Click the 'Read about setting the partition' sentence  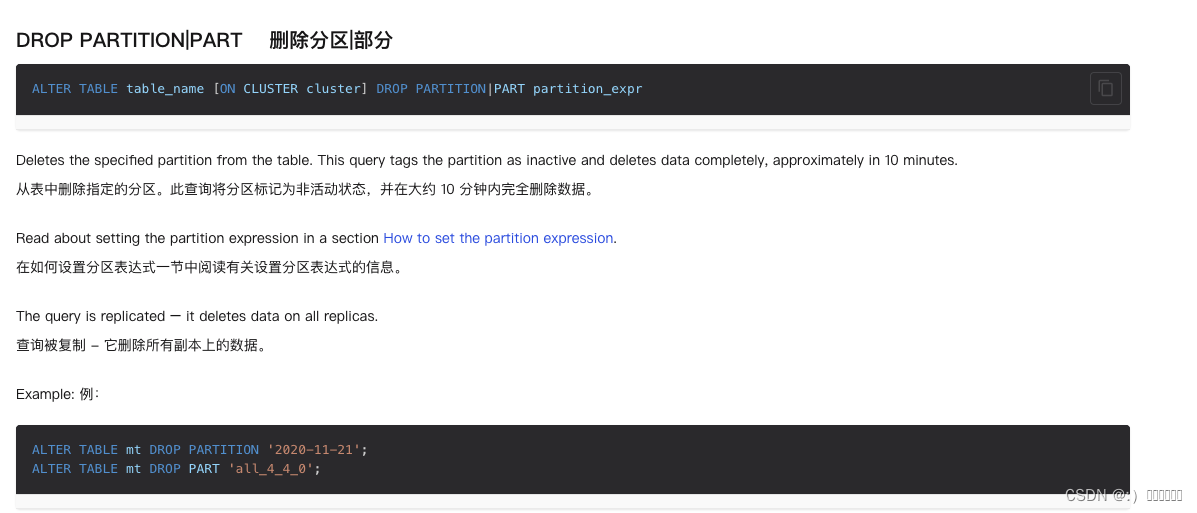[316, 238]
